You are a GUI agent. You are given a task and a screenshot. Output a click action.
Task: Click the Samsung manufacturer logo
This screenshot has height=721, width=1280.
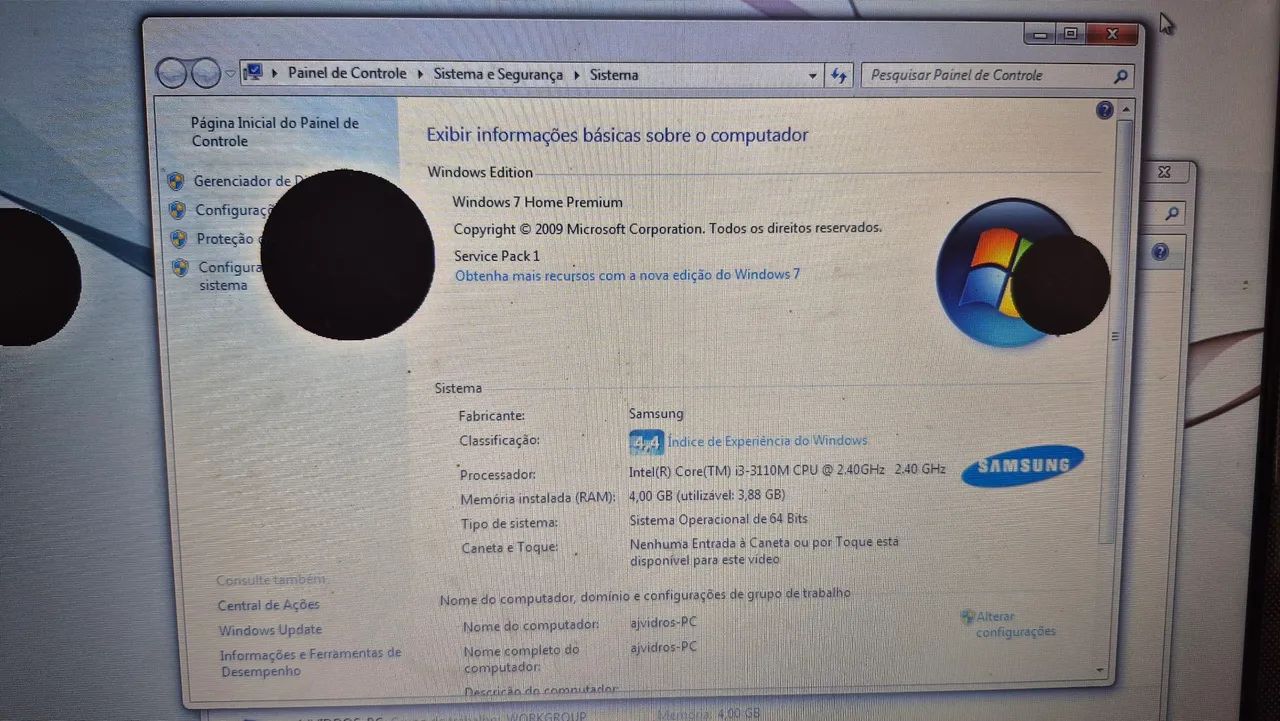pos(1023,465)
